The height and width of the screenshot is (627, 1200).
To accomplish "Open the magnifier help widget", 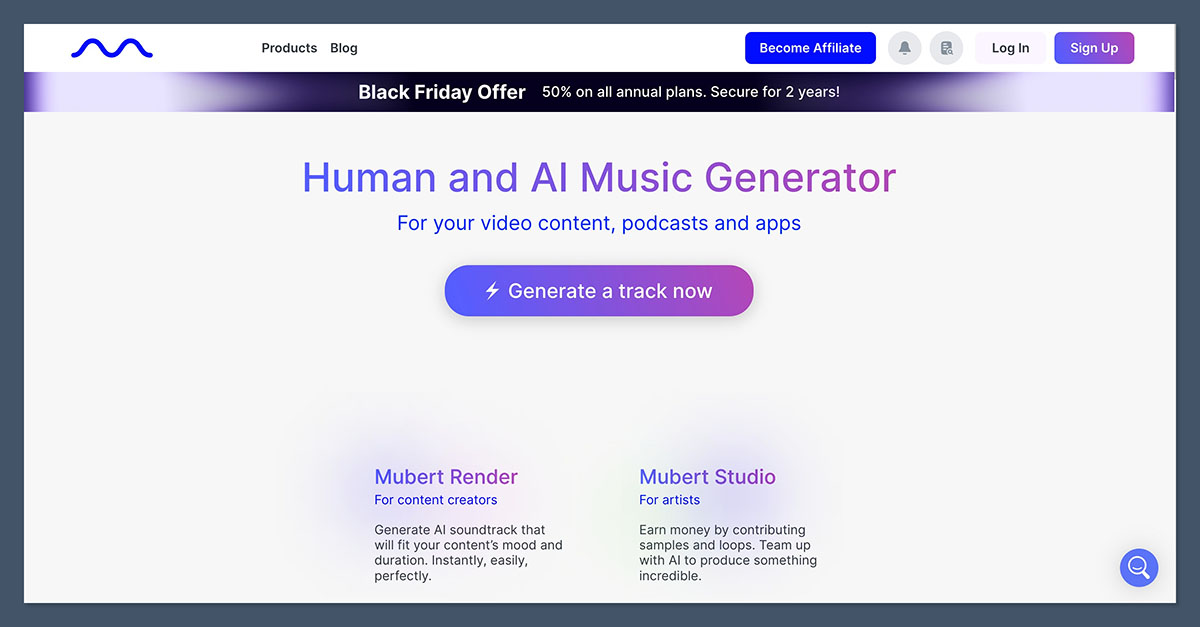I will tap(1138, 568).
